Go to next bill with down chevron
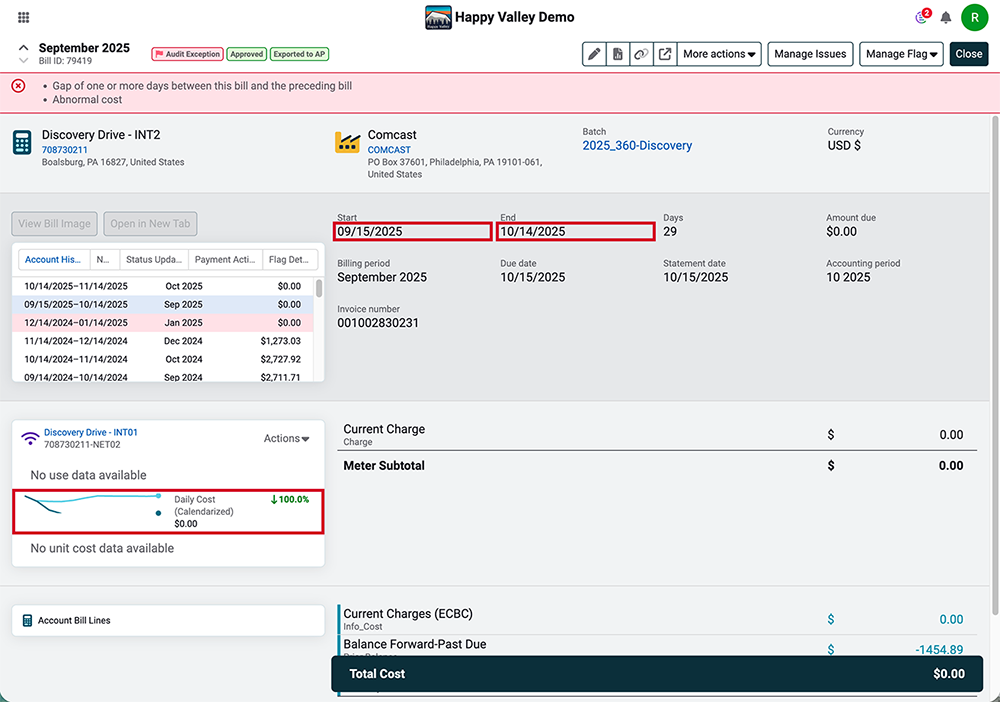Viewport: 1000px width, 702px height. [24, 61]
